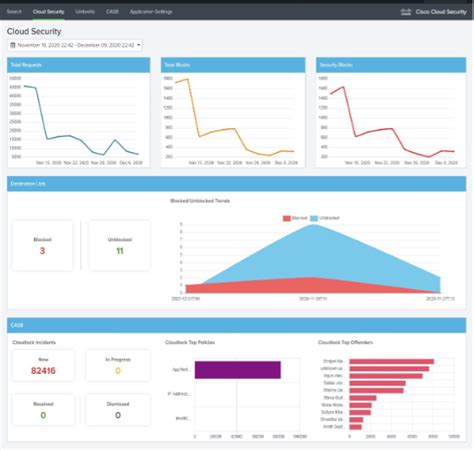Open the Resolved incidents card
Image resolution: width=474 pixels, height=450 pixels.
(43, 410)
